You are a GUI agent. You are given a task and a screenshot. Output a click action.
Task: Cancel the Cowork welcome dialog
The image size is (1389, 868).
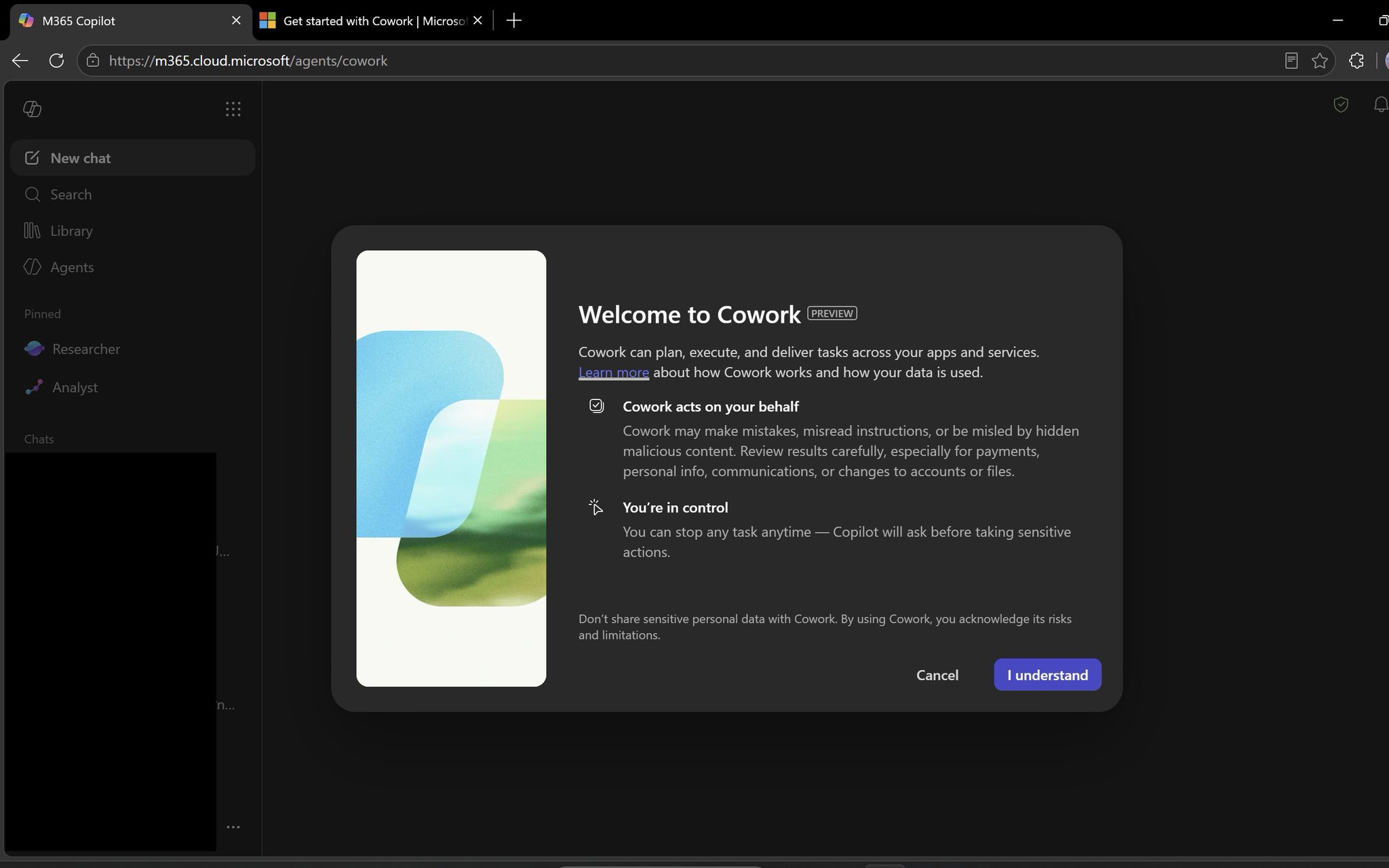tap(937, 675)
